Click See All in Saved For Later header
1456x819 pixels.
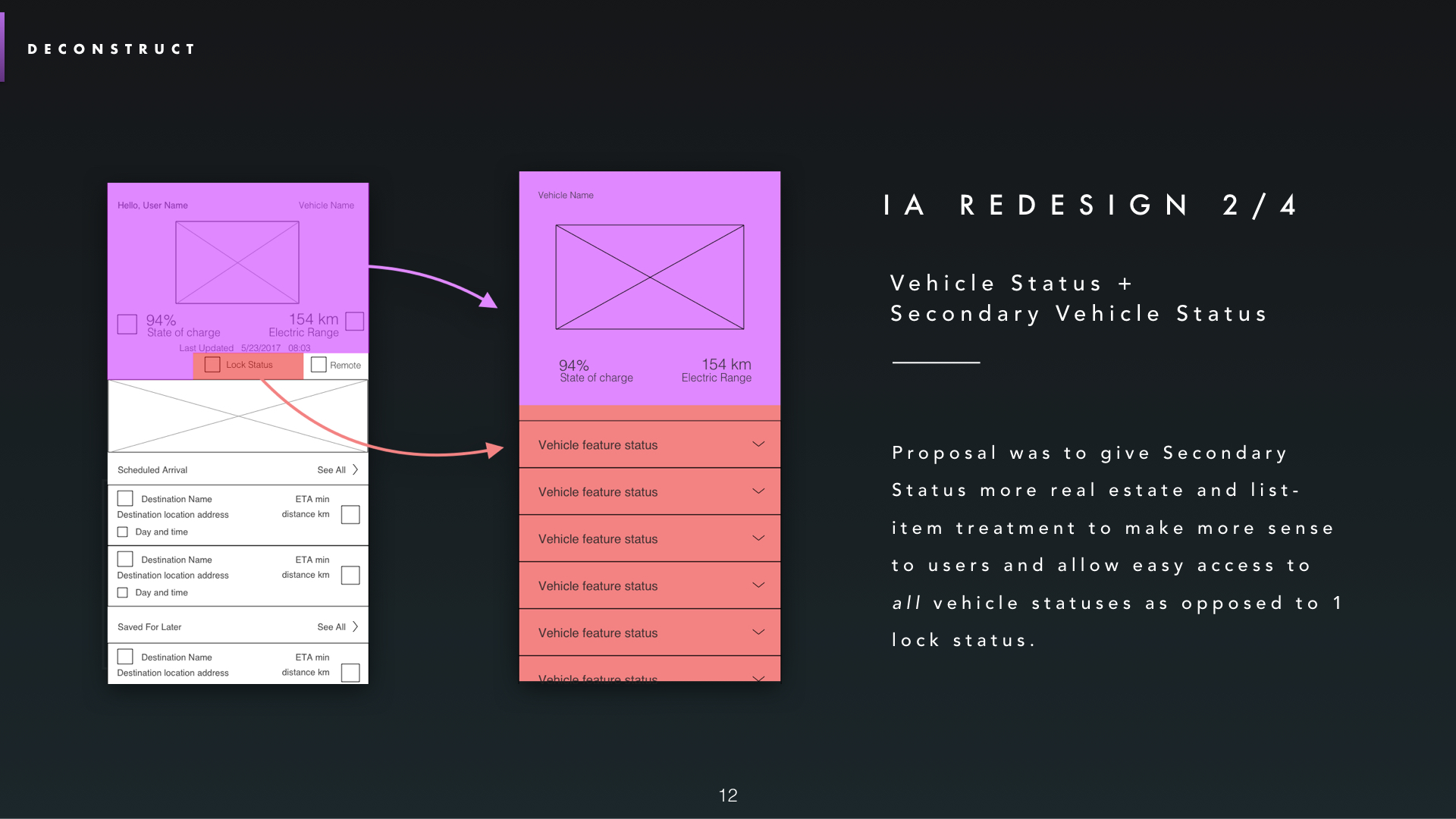[x=331, y=627]
